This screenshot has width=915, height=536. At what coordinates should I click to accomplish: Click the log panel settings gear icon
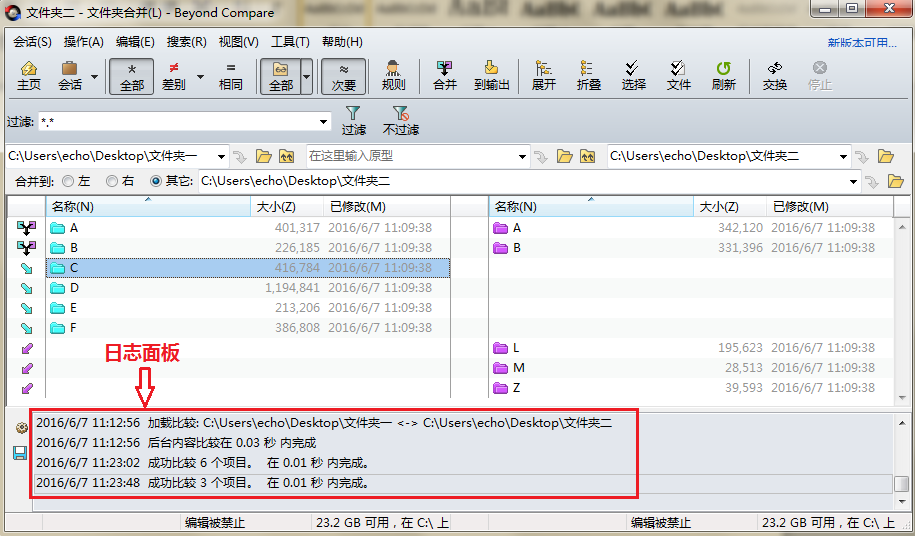click(x=22, y=428)
